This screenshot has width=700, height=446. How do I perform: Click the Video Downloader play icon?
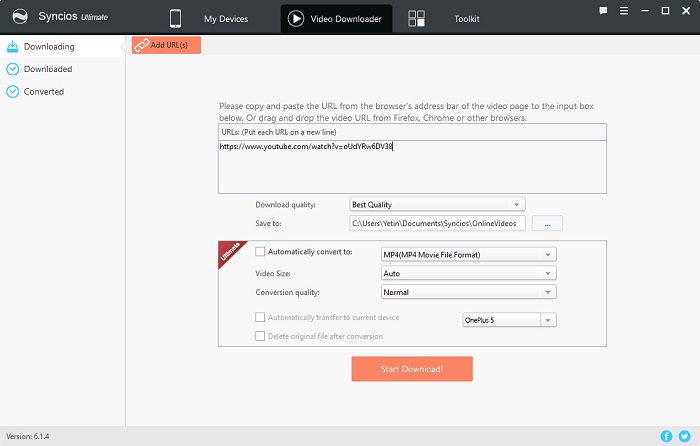pos(296,19)
